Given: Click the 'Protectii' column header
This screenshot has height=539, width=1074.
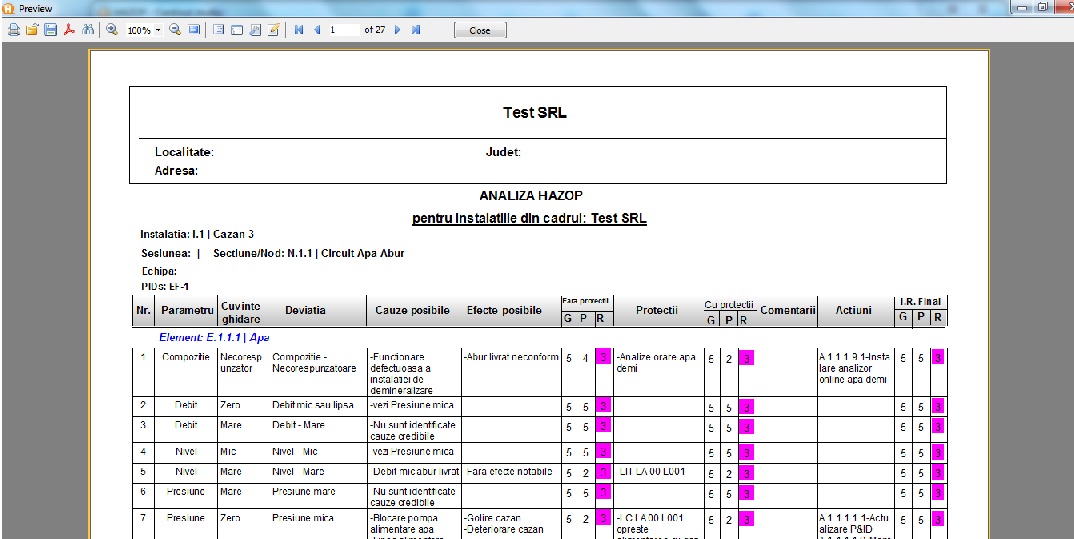Looking at the screenshot, I should tap(656, 311).
